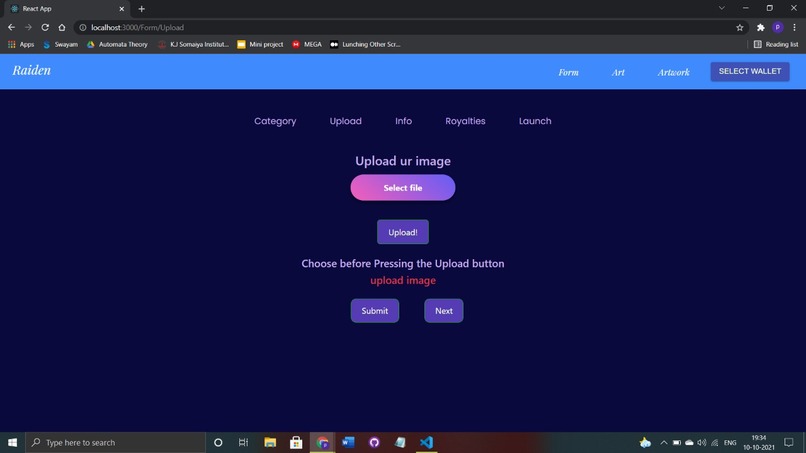Screen dimensions: 806x453
Task: Open the Reading list
Action: [776, 44]
